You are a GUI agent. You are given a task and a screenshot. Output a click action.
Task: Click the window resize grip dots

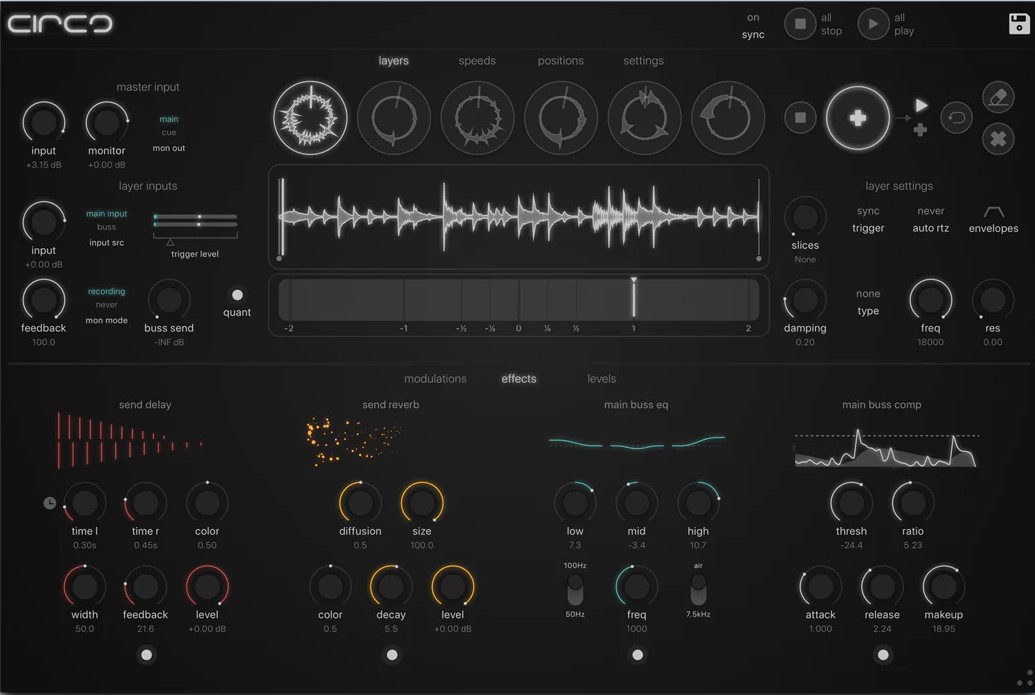pos(1025,680)
